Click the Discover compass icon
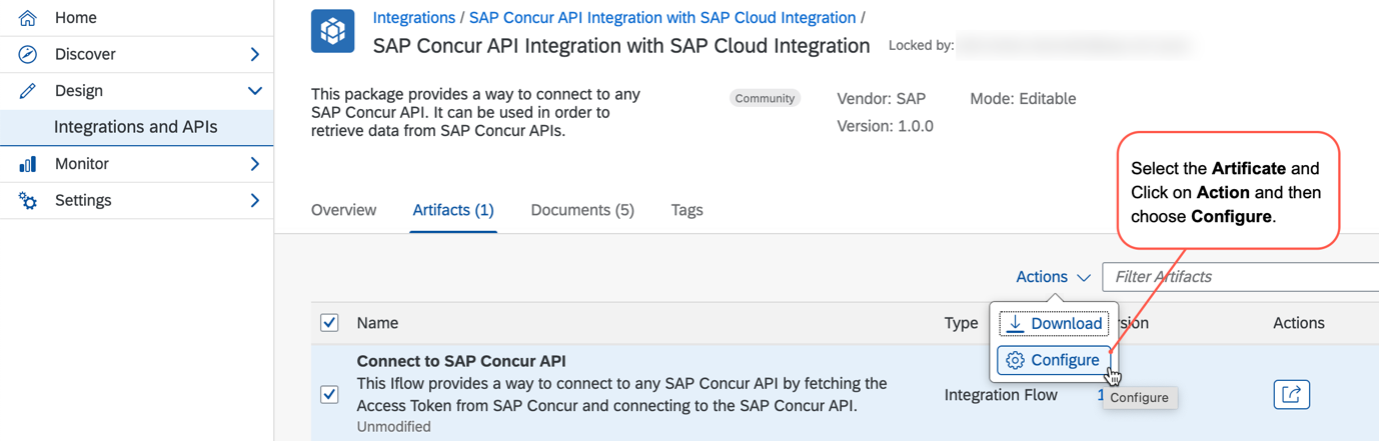Viewport: 1384px width, 446px height. pos(28,54)
